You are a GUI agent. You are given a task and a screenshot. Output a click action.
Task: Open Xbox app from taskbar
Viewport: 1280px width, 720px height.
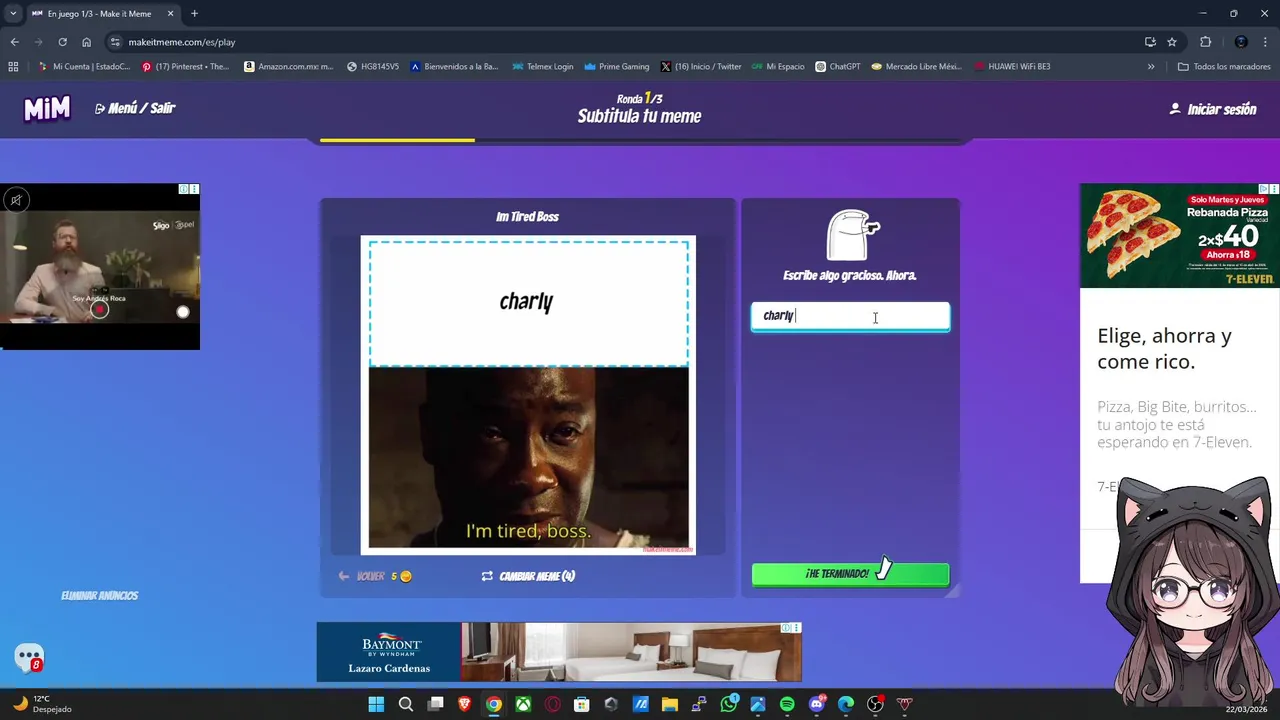523,704
